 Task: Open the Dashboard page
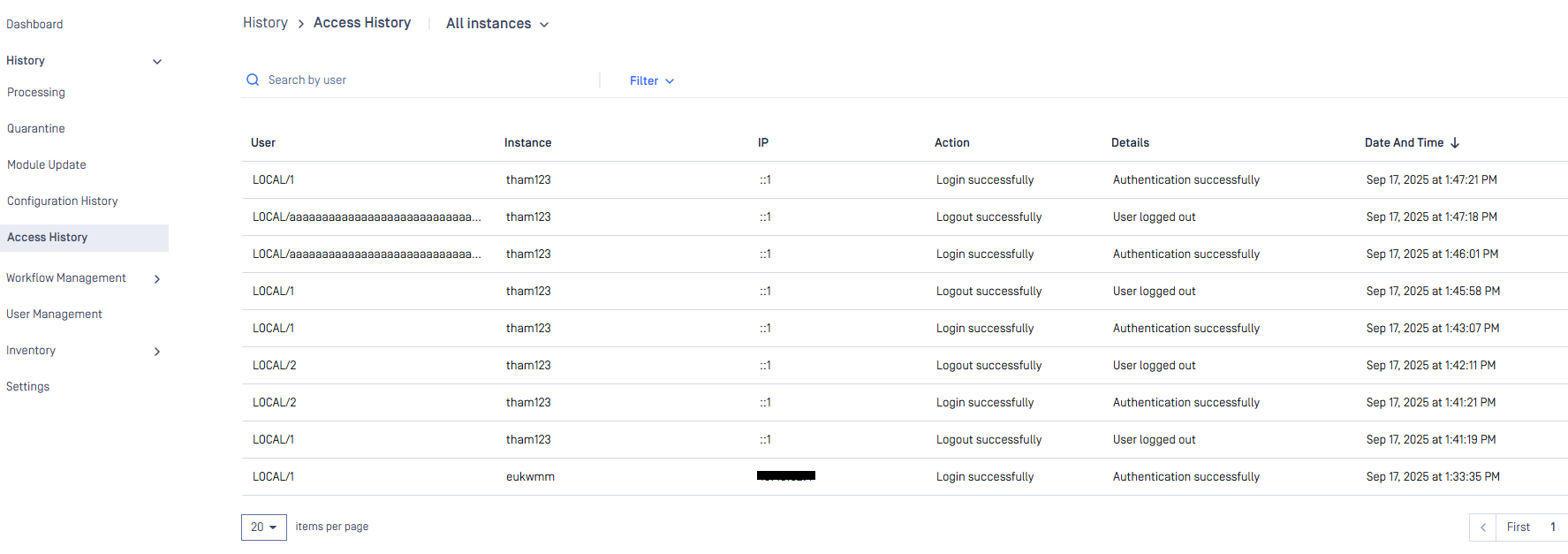[x=34, y=25]
